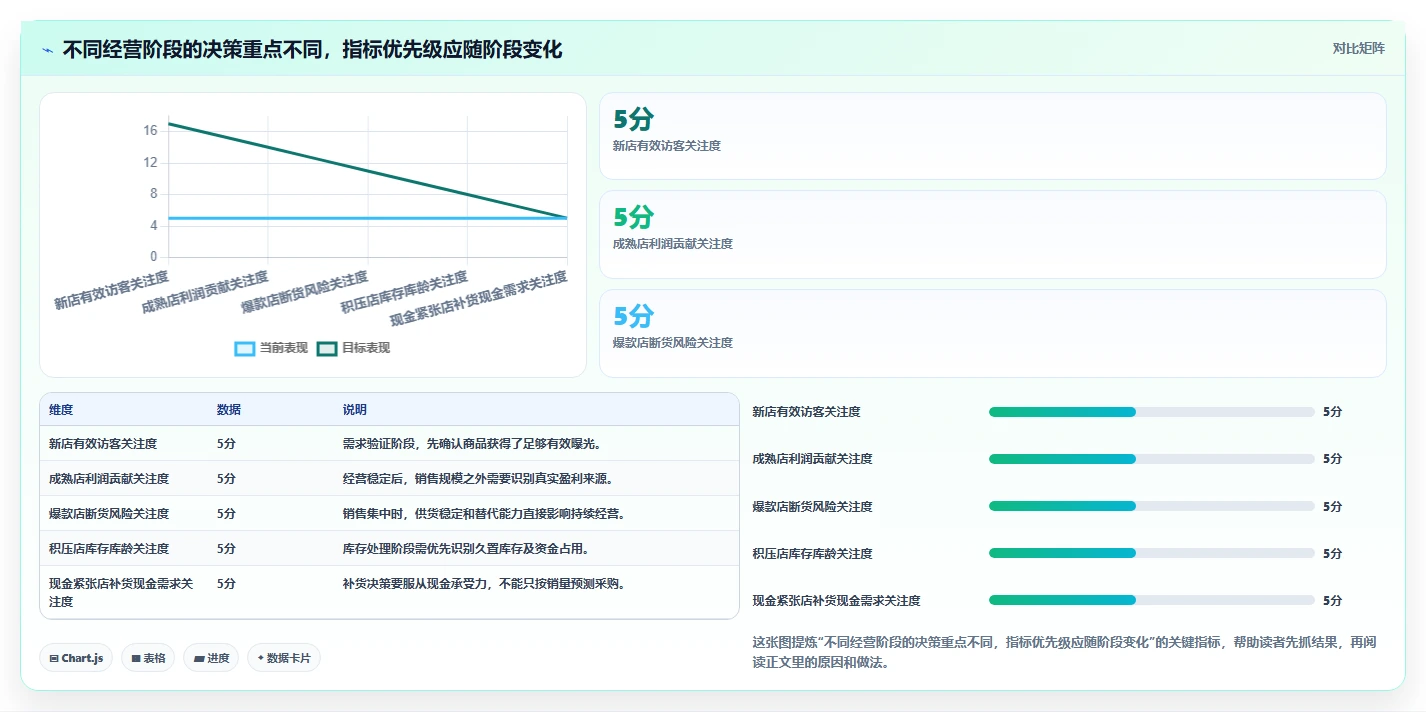Click progress bar for 积压店库存库龄关注度

tap(1151, 553)
